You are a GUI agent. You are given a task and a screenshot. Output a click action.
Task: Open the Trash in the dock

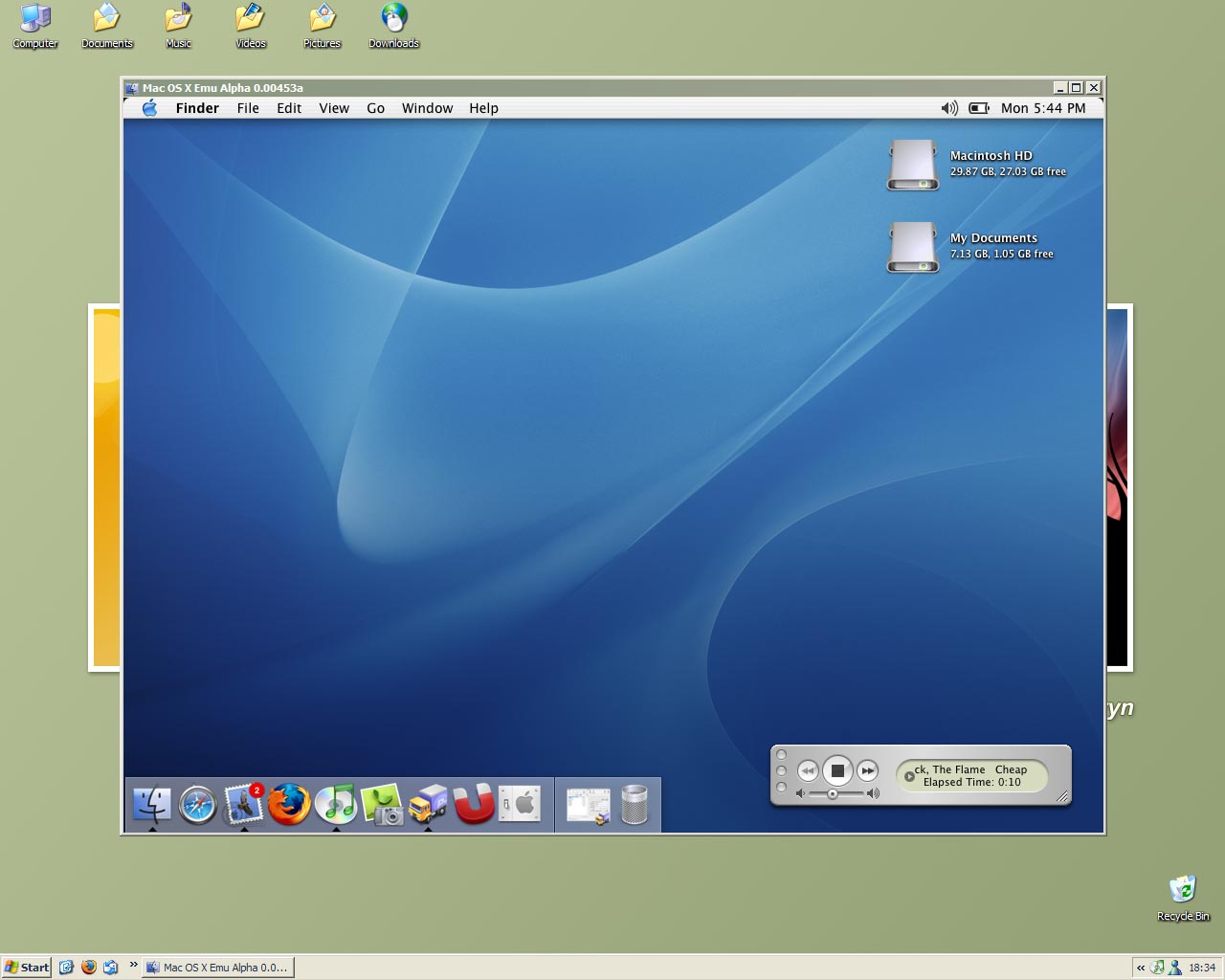click(x=635, y=805)
